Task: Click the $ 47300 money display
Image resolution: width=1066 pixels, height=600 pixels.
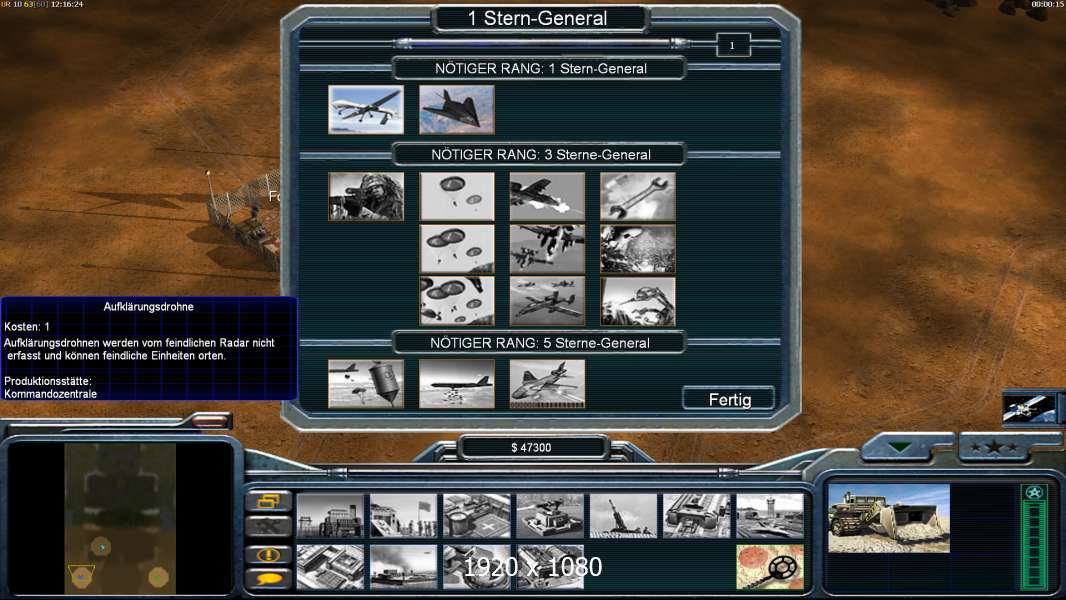Action: [x=532, y=448]
